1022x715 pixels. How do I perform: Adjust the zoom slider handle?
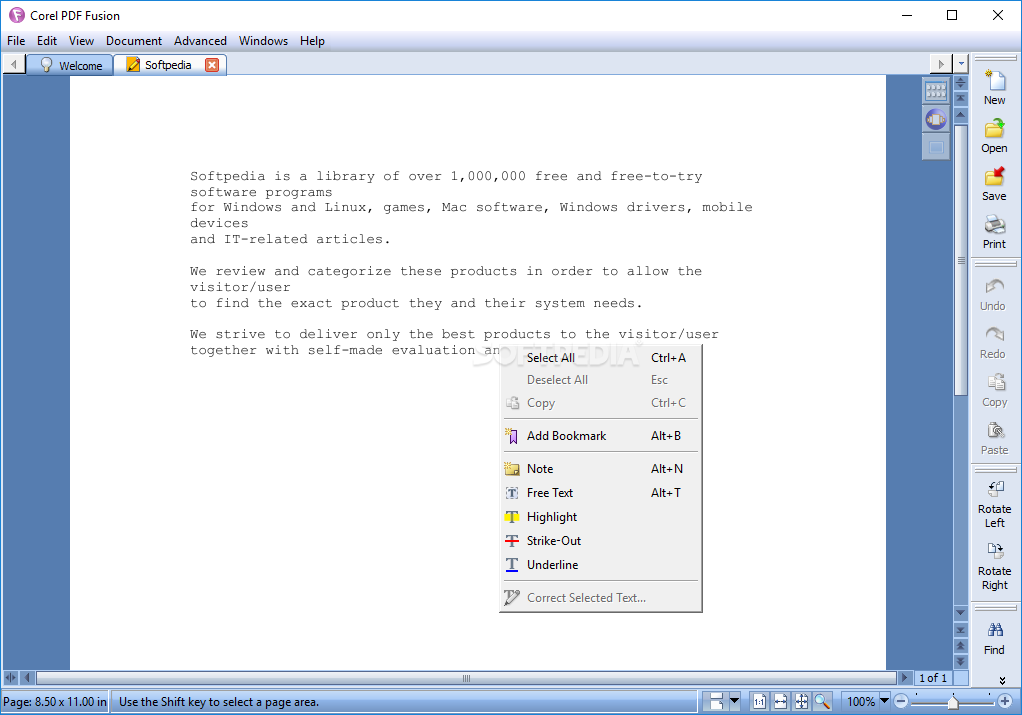pos(953,701)
